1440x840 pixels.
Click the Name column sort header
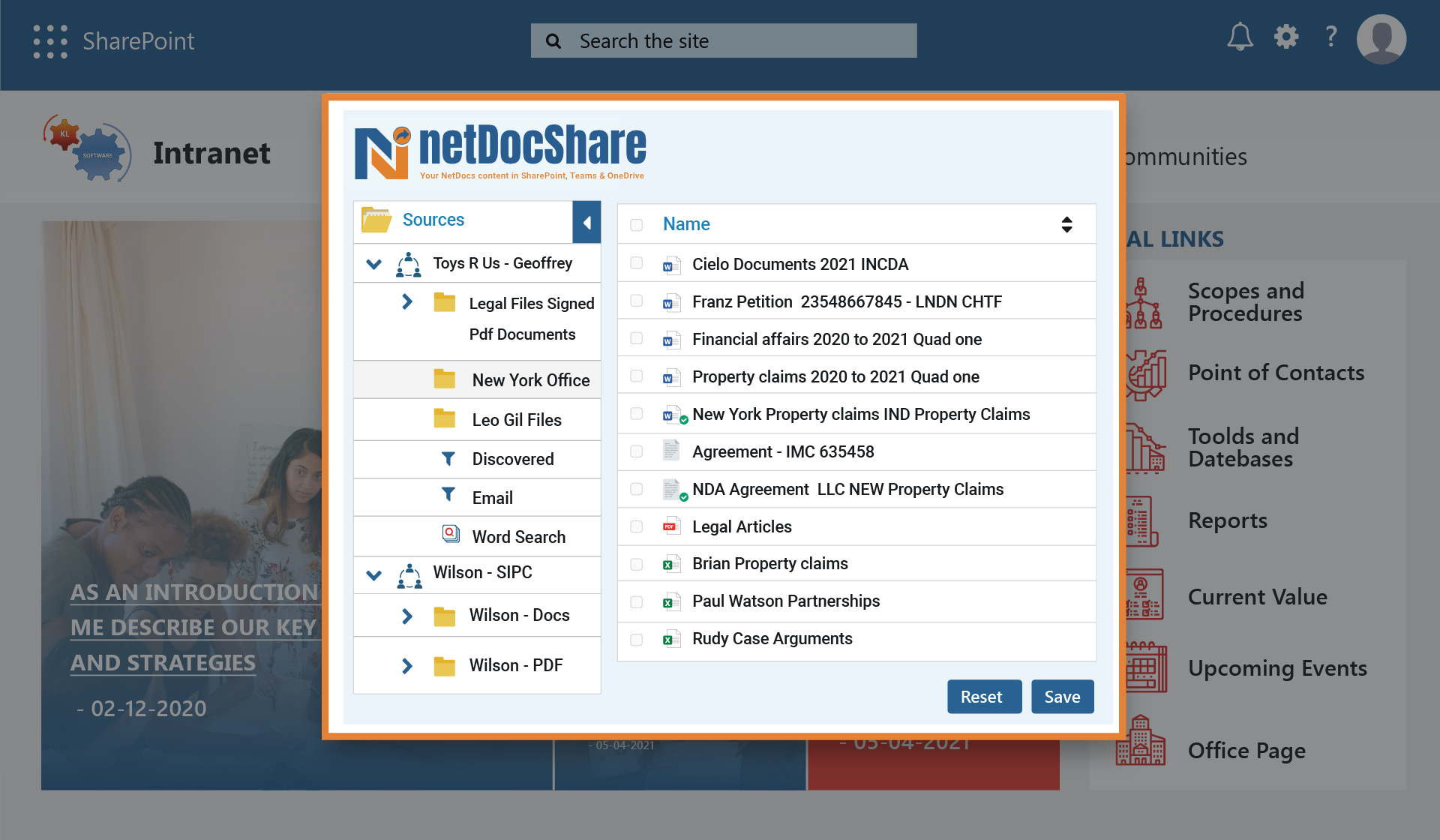[x=685, y=223]
